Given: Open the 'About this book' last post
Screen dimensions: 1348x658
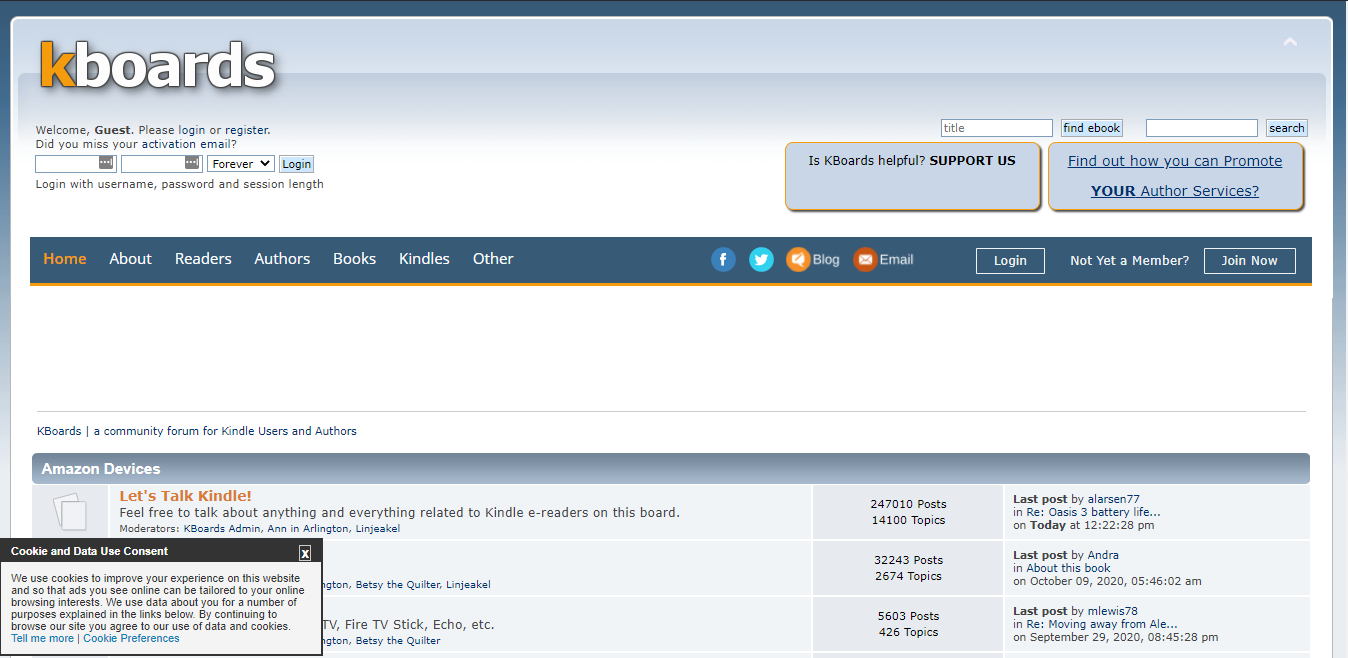Looking at the screenshot, I should [x=1069, y=568].
